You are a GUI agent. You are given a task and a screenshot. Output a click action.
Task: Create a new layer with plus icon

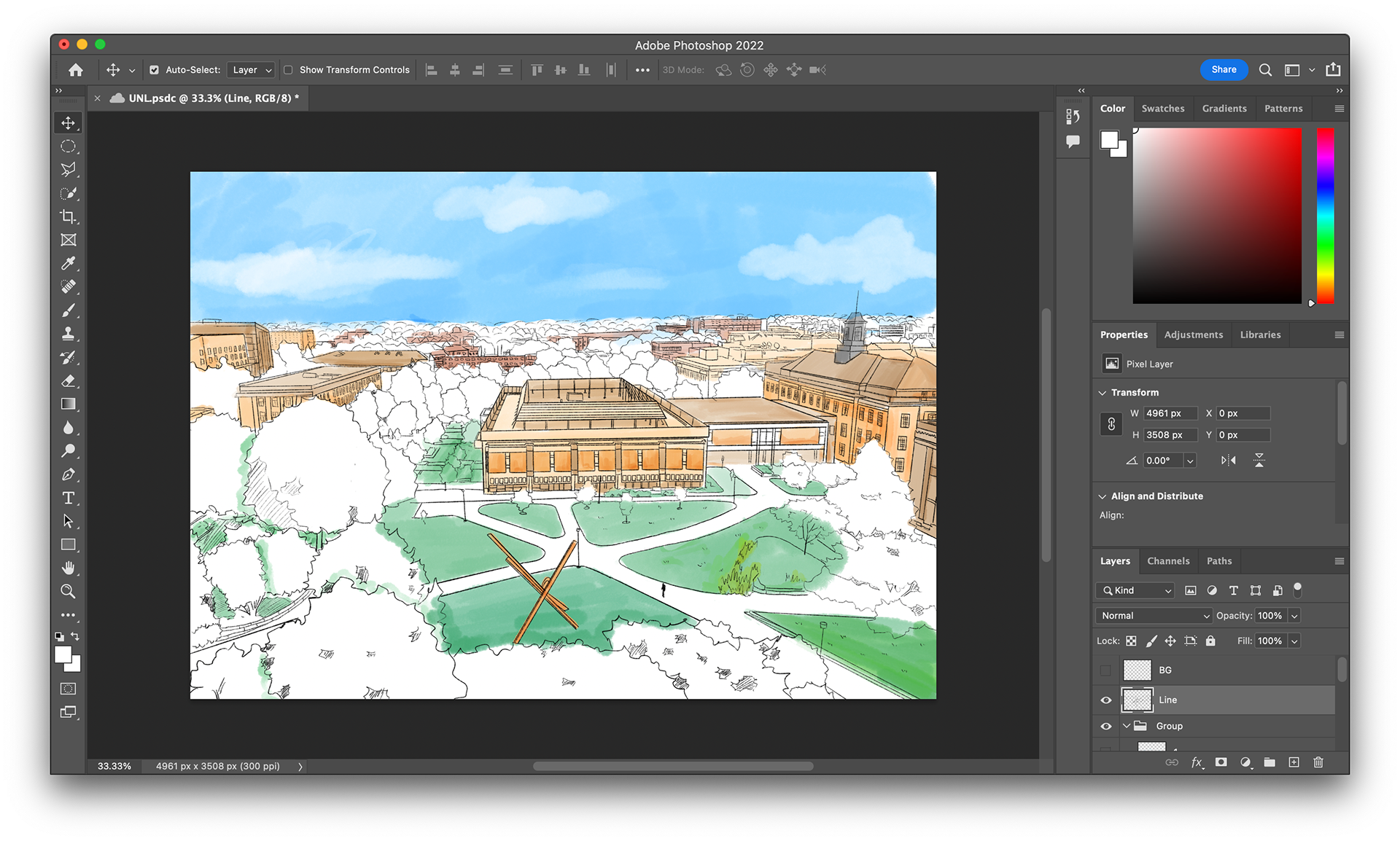1294,762
